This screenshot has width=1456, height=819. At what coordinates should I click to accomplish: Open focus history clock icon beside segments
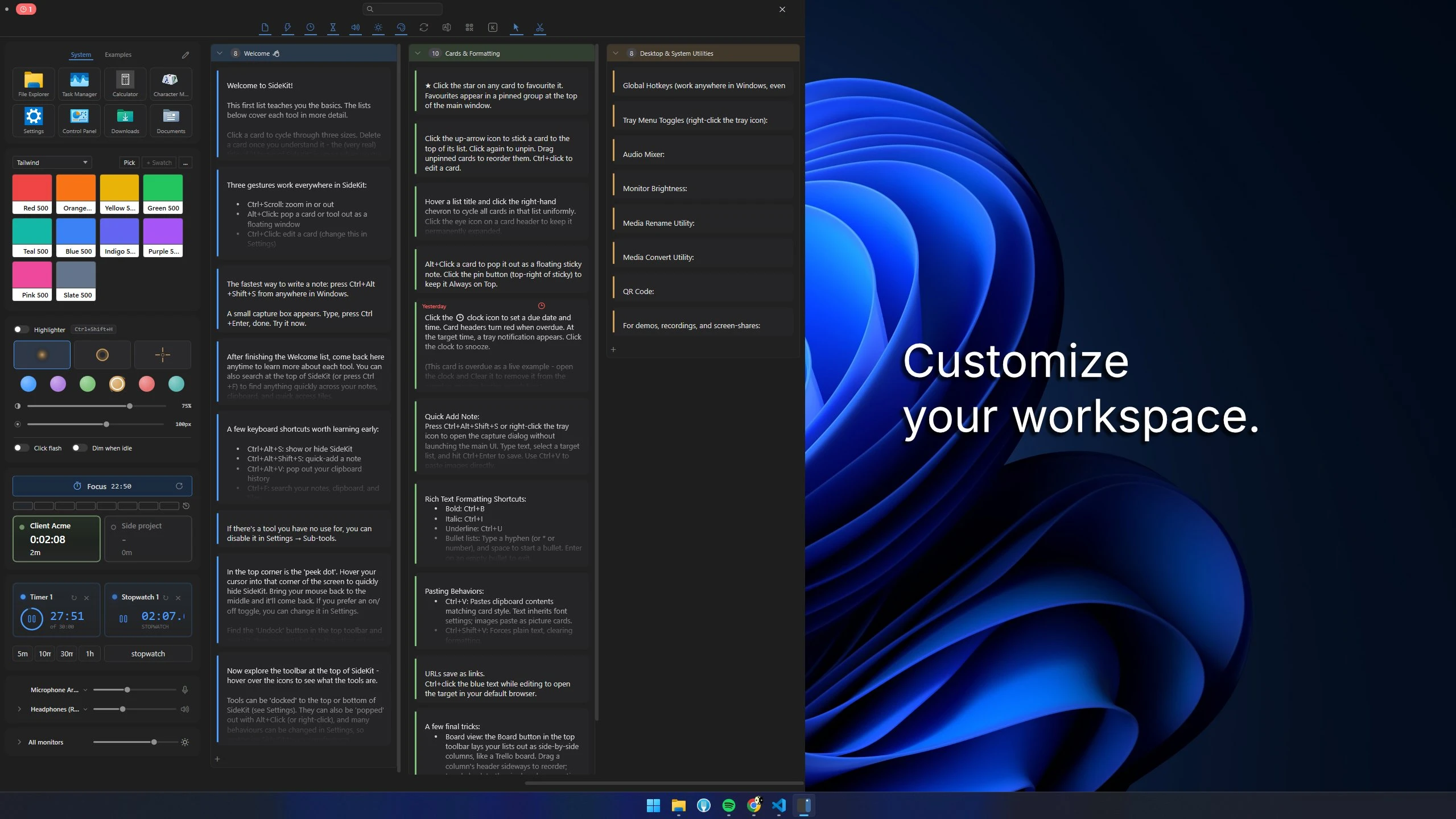(186, 506)
